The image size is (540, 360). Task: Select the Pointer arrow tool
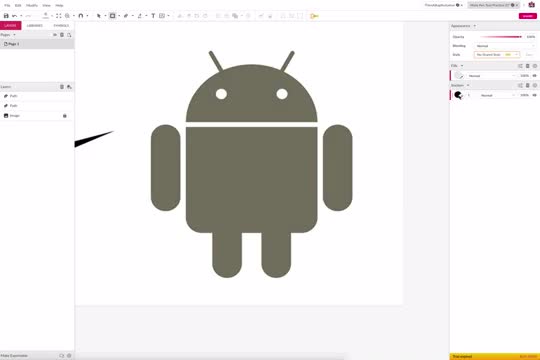coord(98,16)
